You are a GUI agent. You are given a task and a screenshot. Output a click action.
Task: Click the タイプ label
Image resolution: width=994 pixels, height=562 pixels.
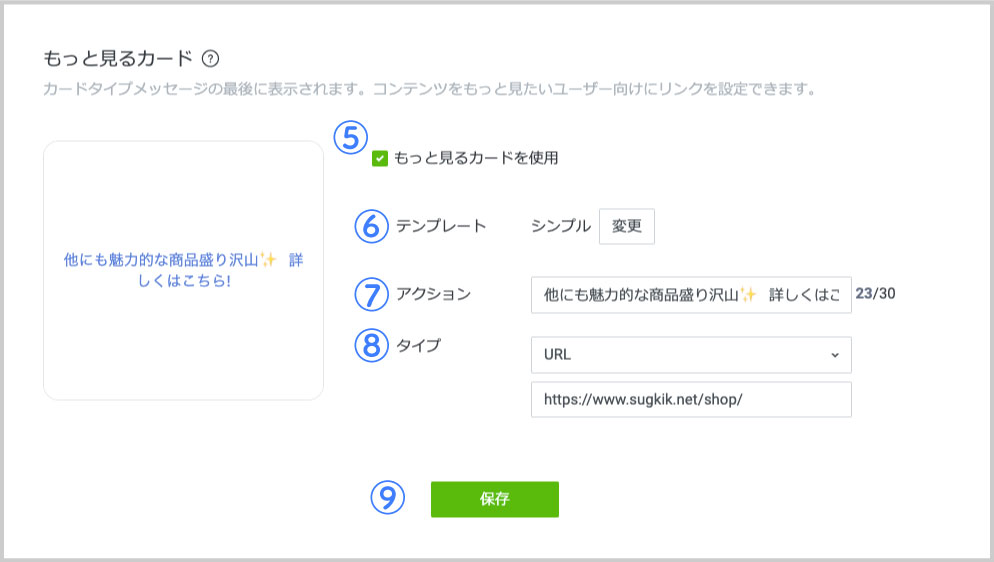418,346
